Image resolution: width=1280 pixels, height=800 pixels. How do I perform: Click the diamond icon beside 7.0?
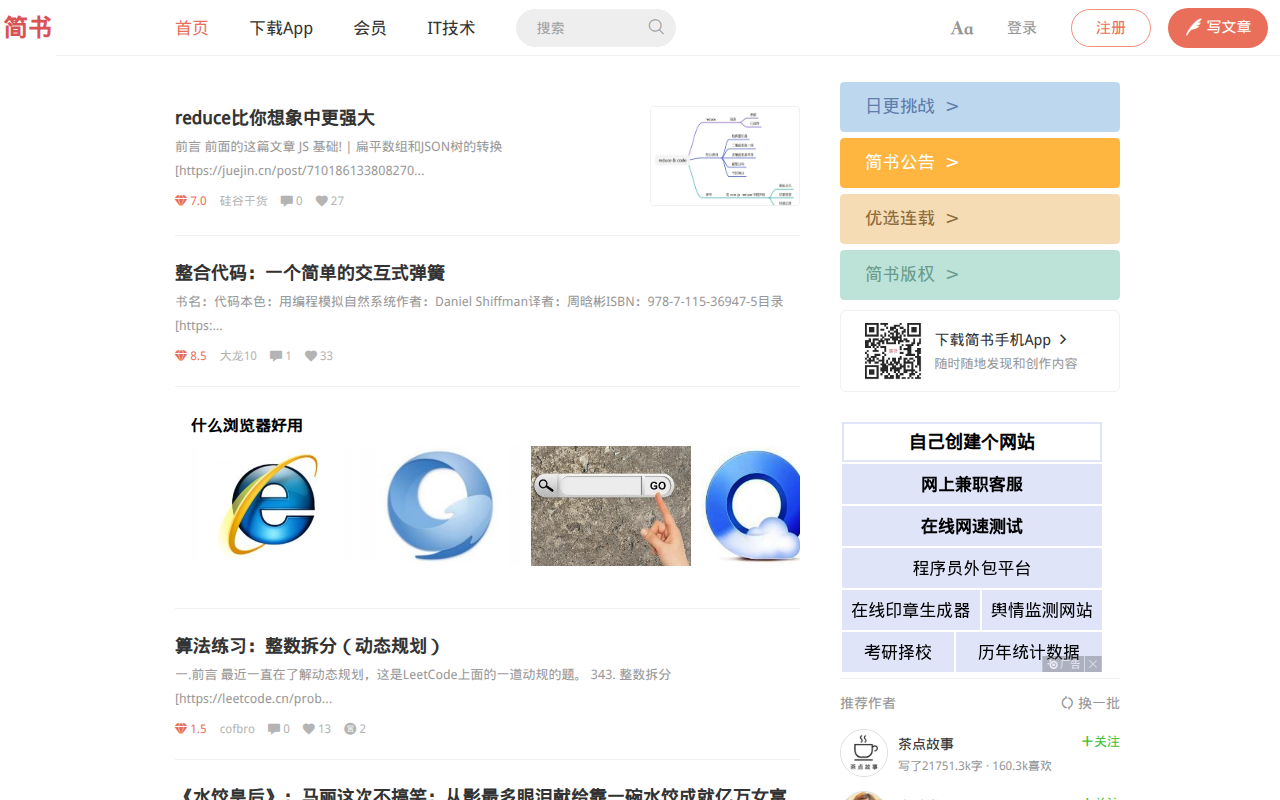(x=181, y=201)
